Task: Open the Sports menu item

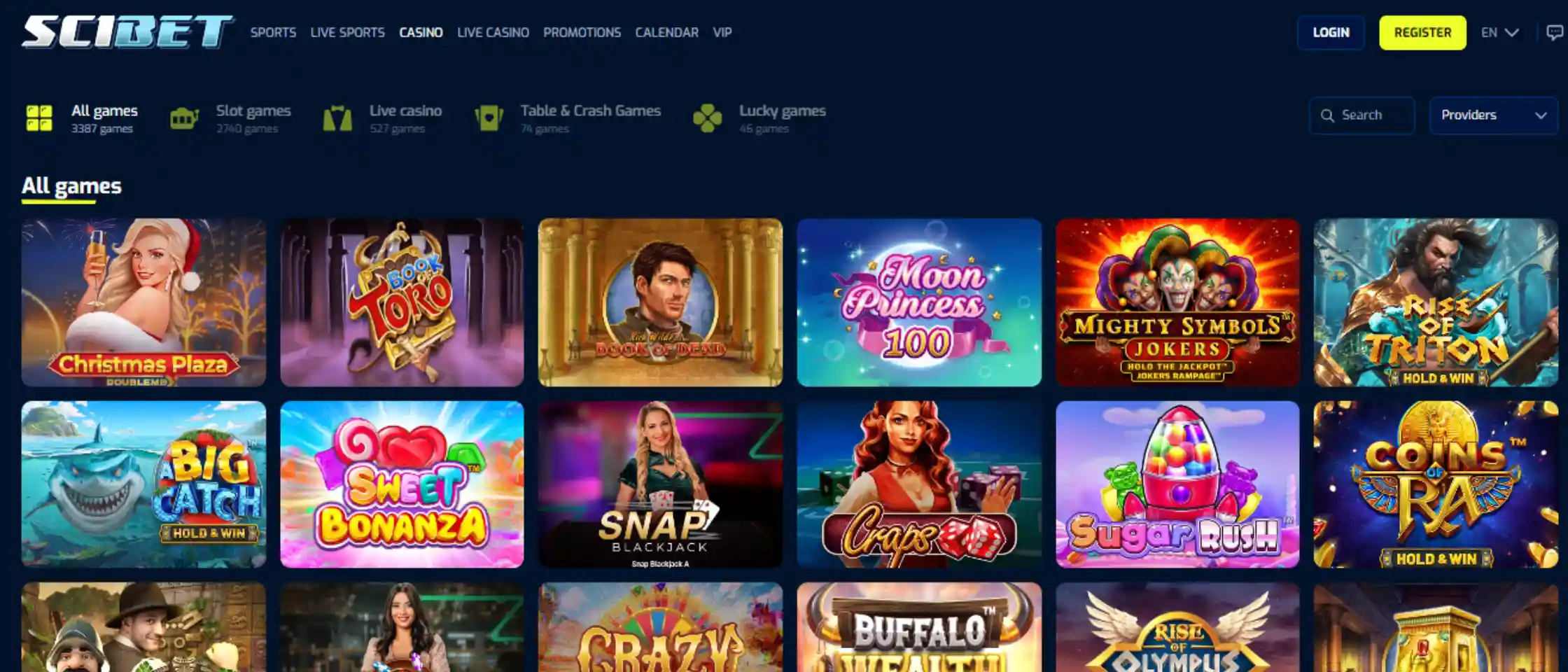Action: tap(273, 32)
